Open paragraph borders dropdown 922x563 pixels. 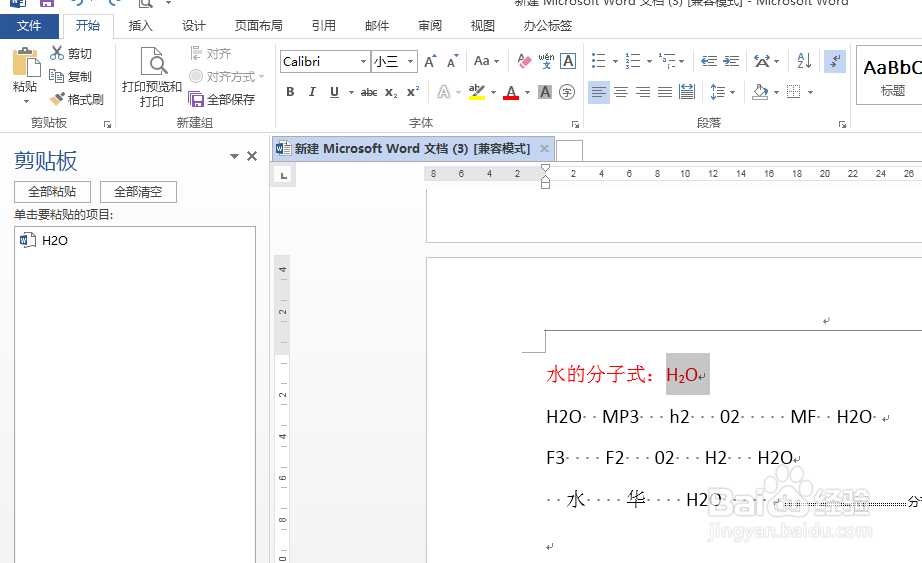pyautogui.click(x=810, y=92)
